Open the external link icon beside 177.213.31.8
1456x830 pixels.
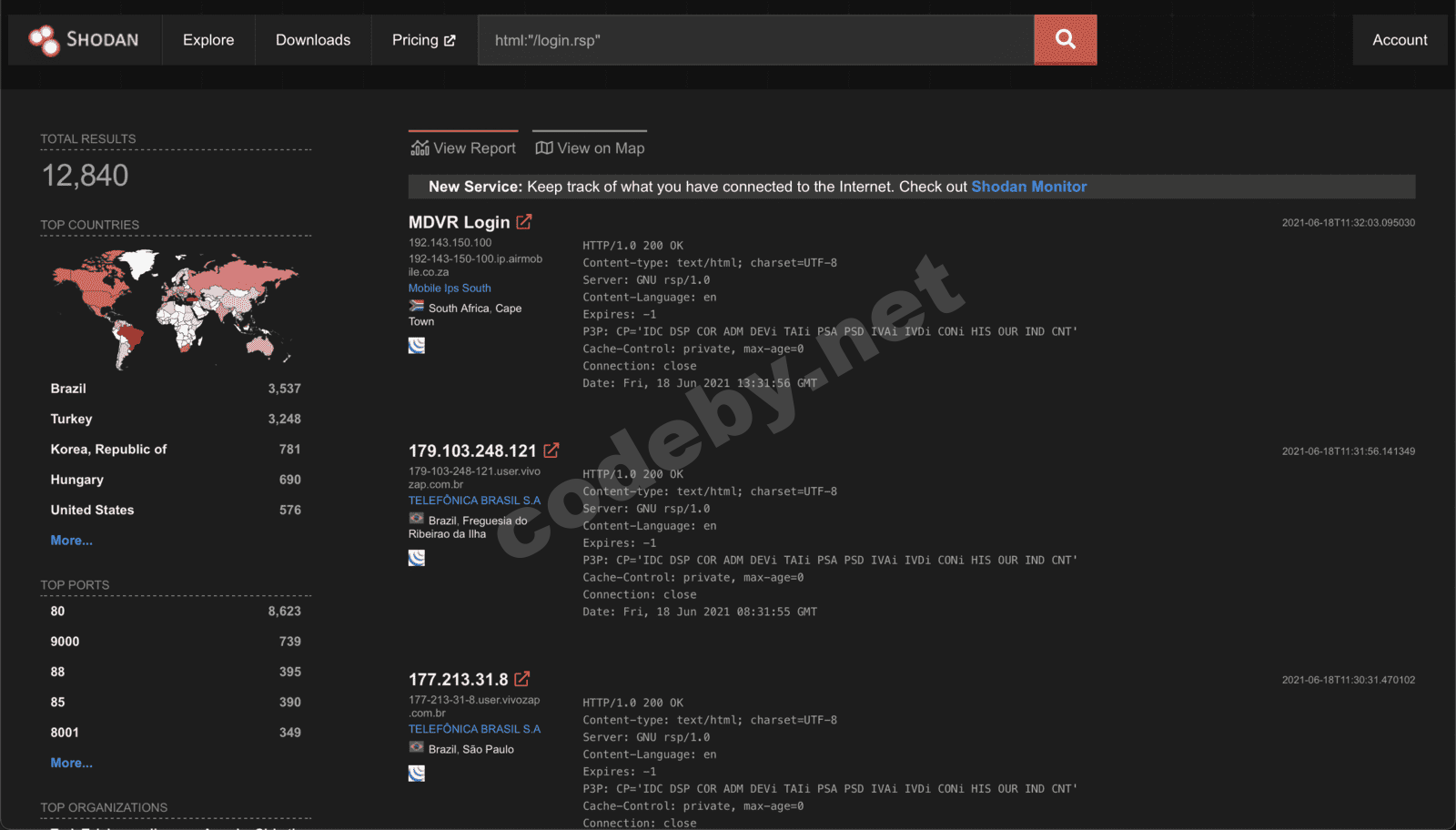pyautogui.click(x=521, y=678)
